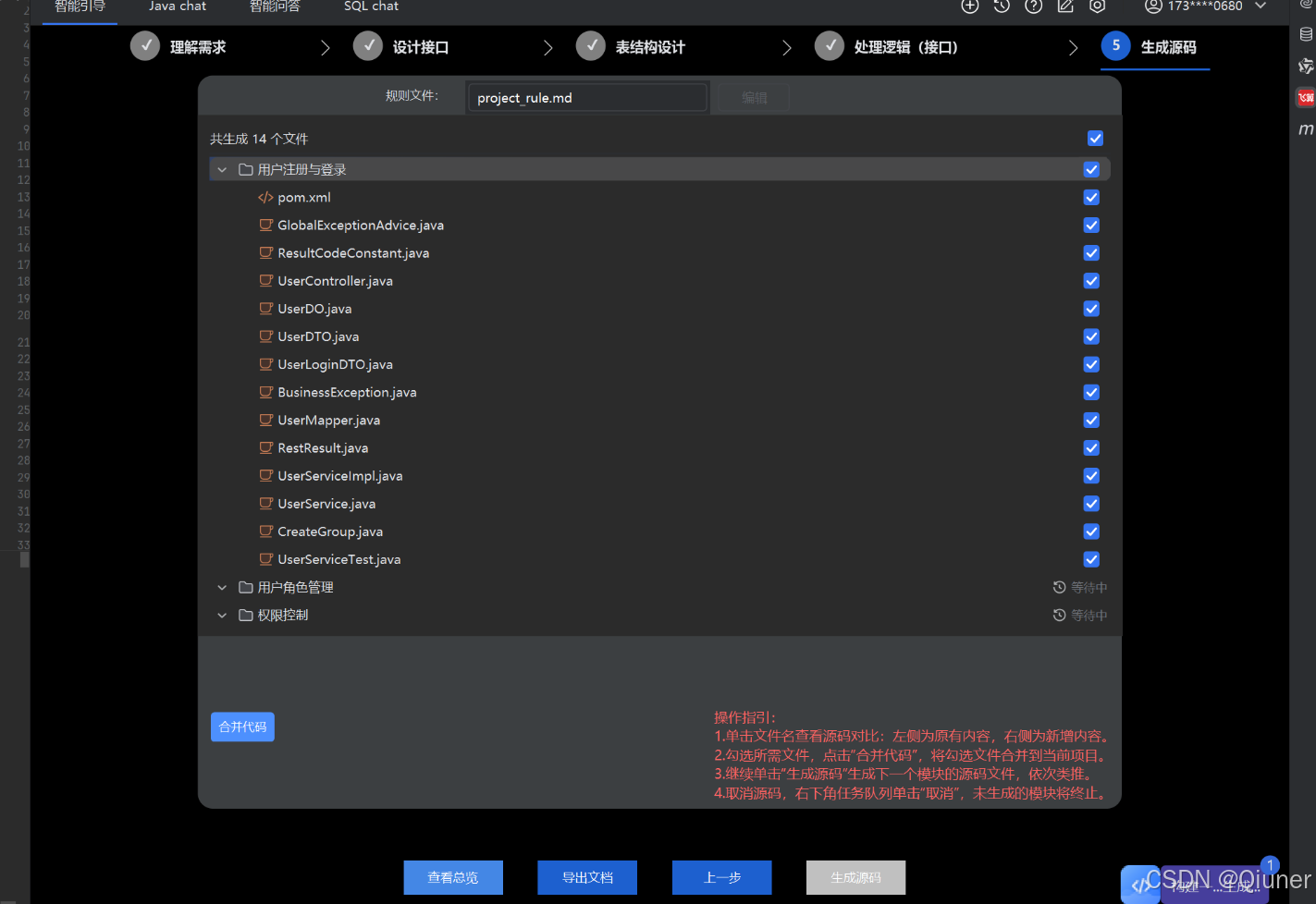Open the database icon in the right sidebar
1316x904 pixels.
point(1305,31)
